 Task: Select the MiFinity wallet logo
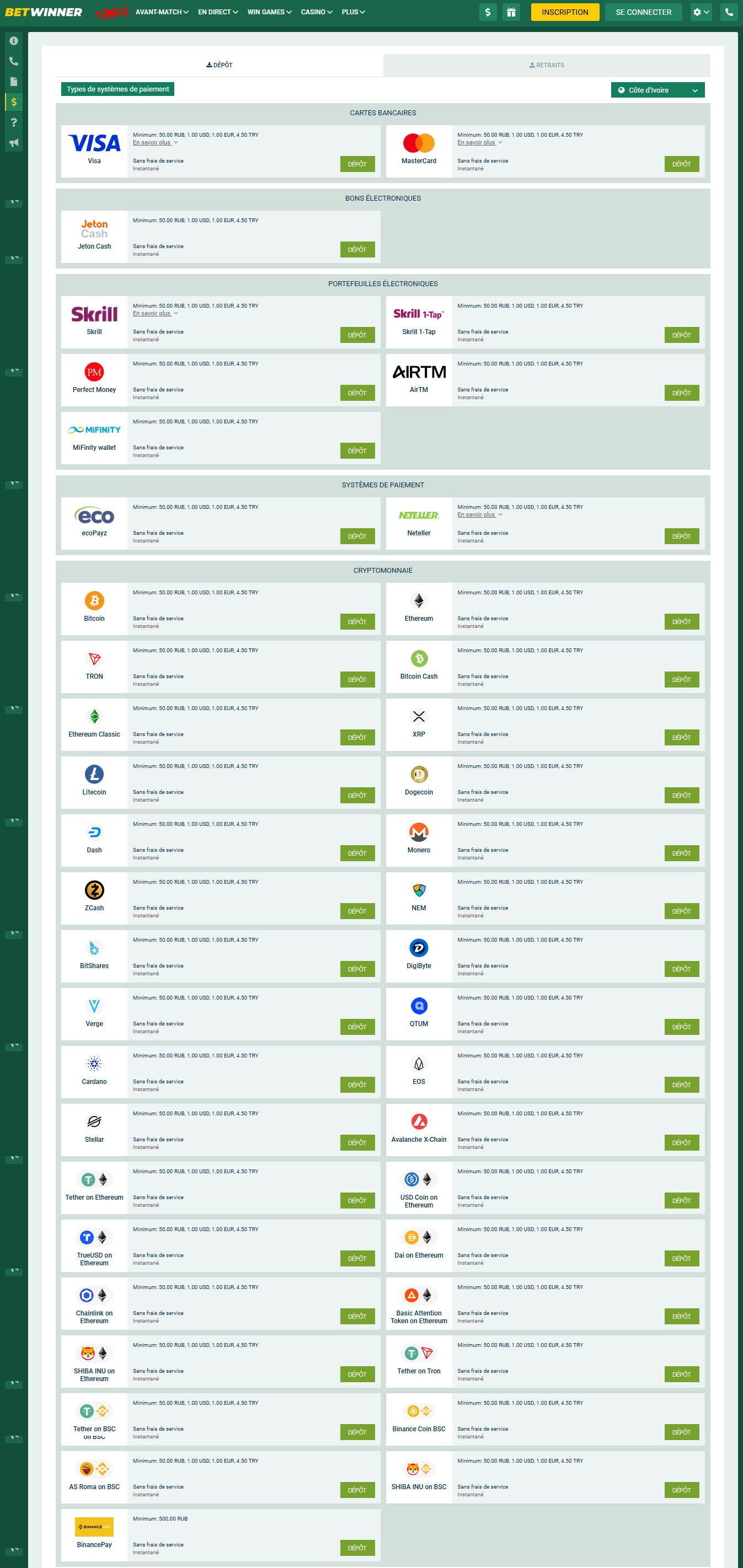94,429
